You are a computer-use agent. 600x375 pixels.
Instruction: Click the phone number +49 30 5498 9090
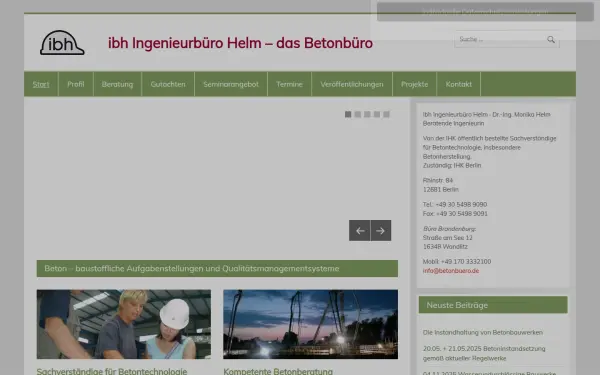(x=461, y=204)
